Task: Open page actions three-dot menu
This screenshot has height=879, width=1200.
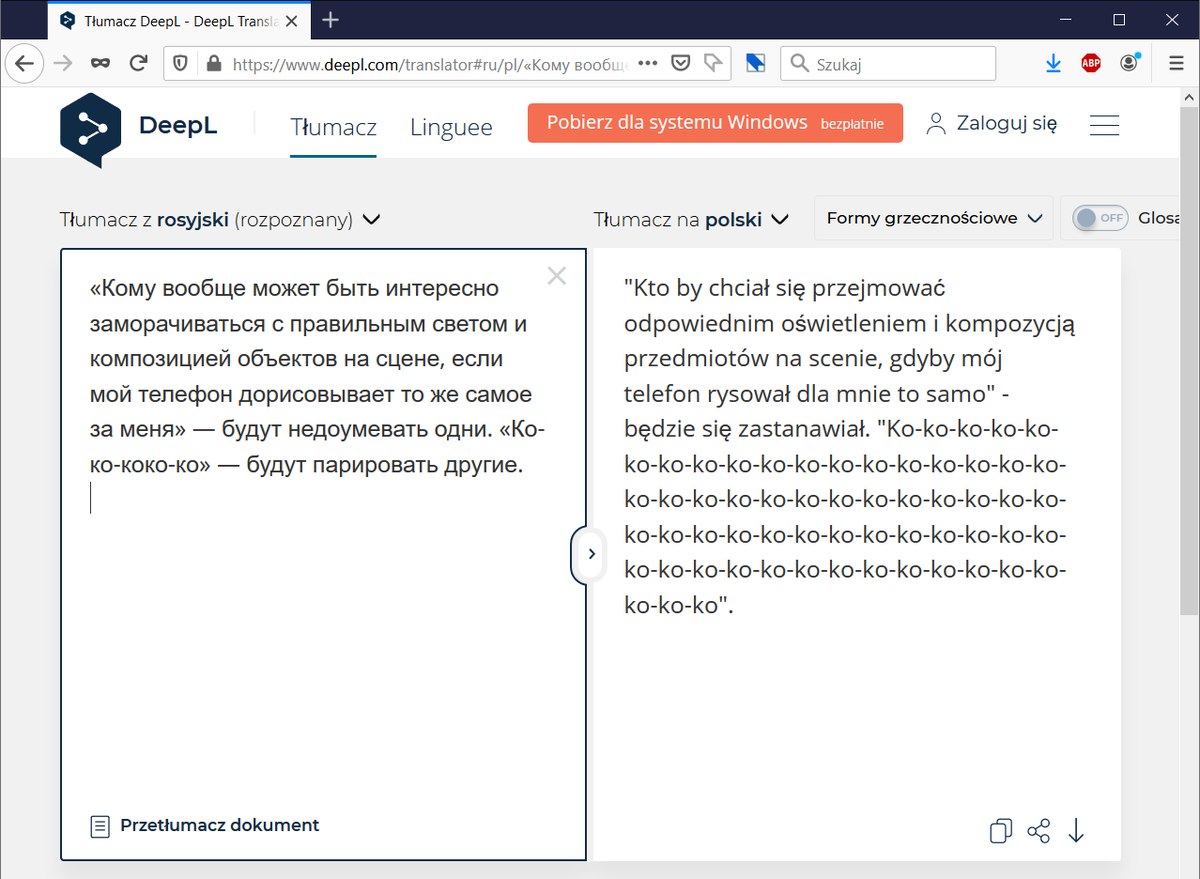Action: [647, 63]
